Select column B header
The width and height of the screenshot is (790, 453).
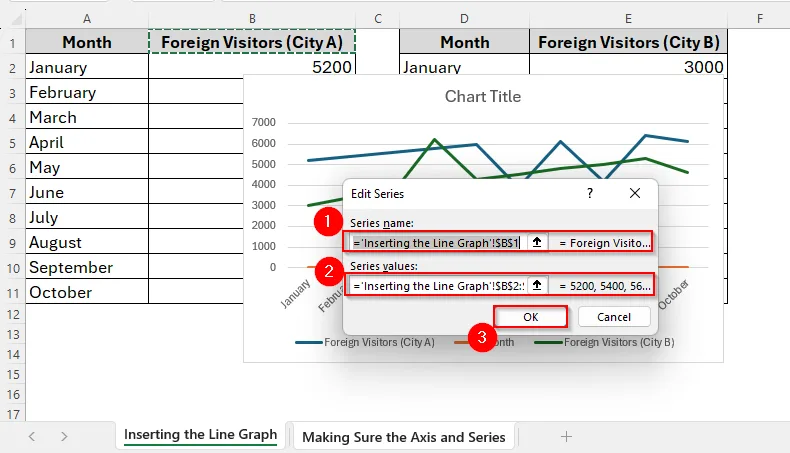(252, 19)
